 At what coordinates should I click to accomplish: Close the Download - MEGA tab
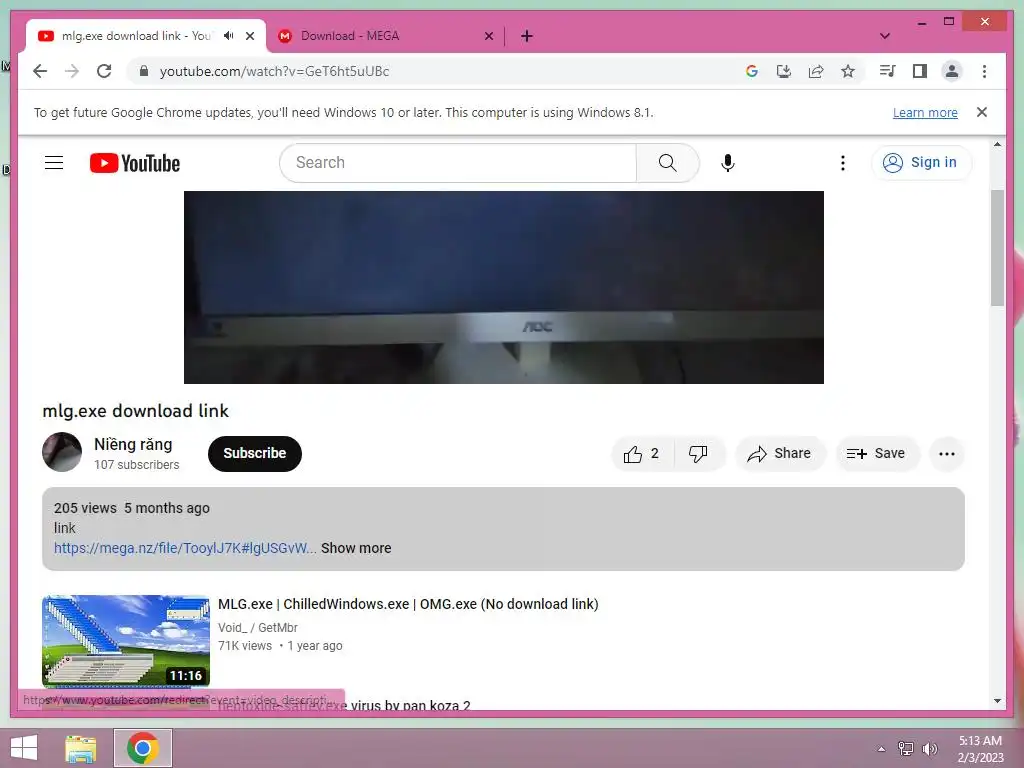pyautogui.click(x=488, y=36)
